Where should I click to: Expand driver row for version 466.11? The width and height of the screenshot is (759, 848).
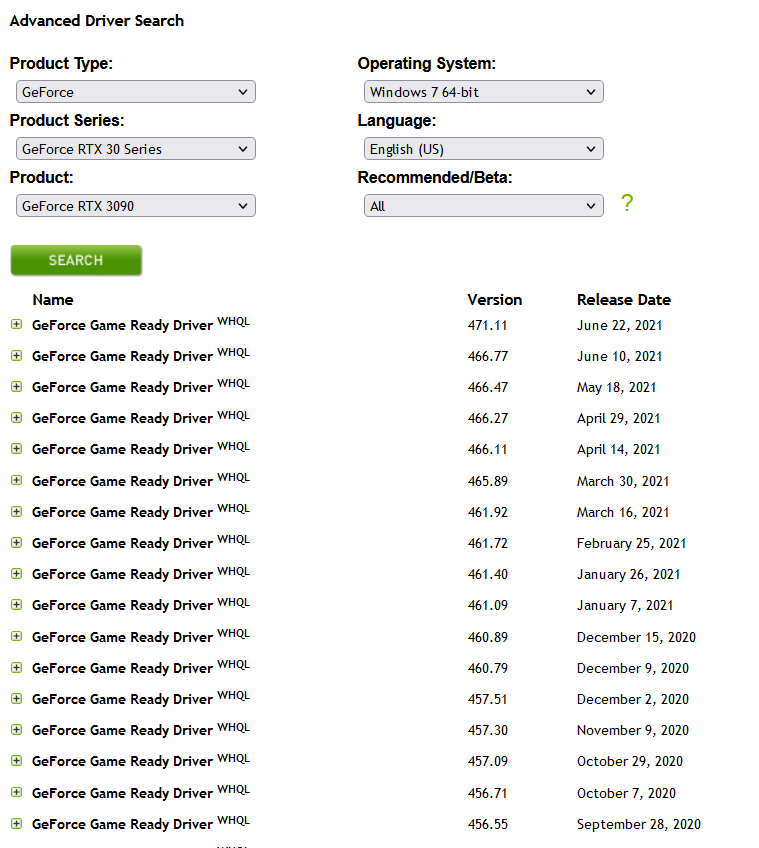[17, 448]
